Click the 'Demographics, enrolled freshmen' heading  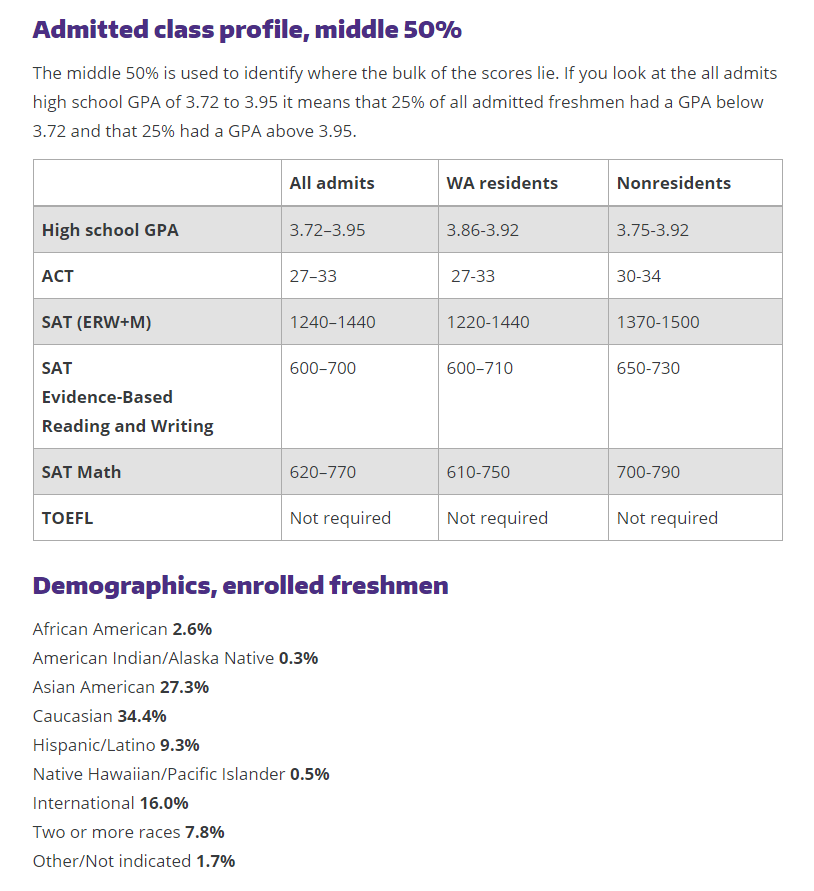[240, 585]
